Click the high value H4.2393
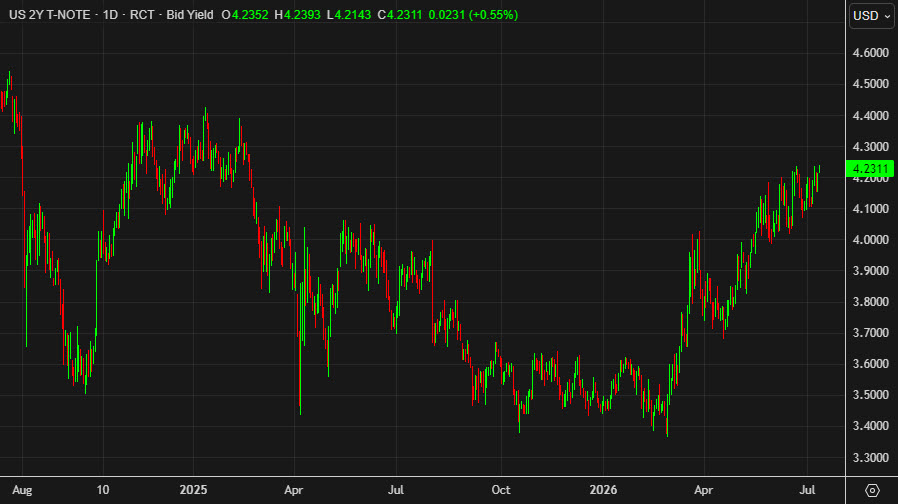Screen dimensions: 898x504 pos(297,15)
